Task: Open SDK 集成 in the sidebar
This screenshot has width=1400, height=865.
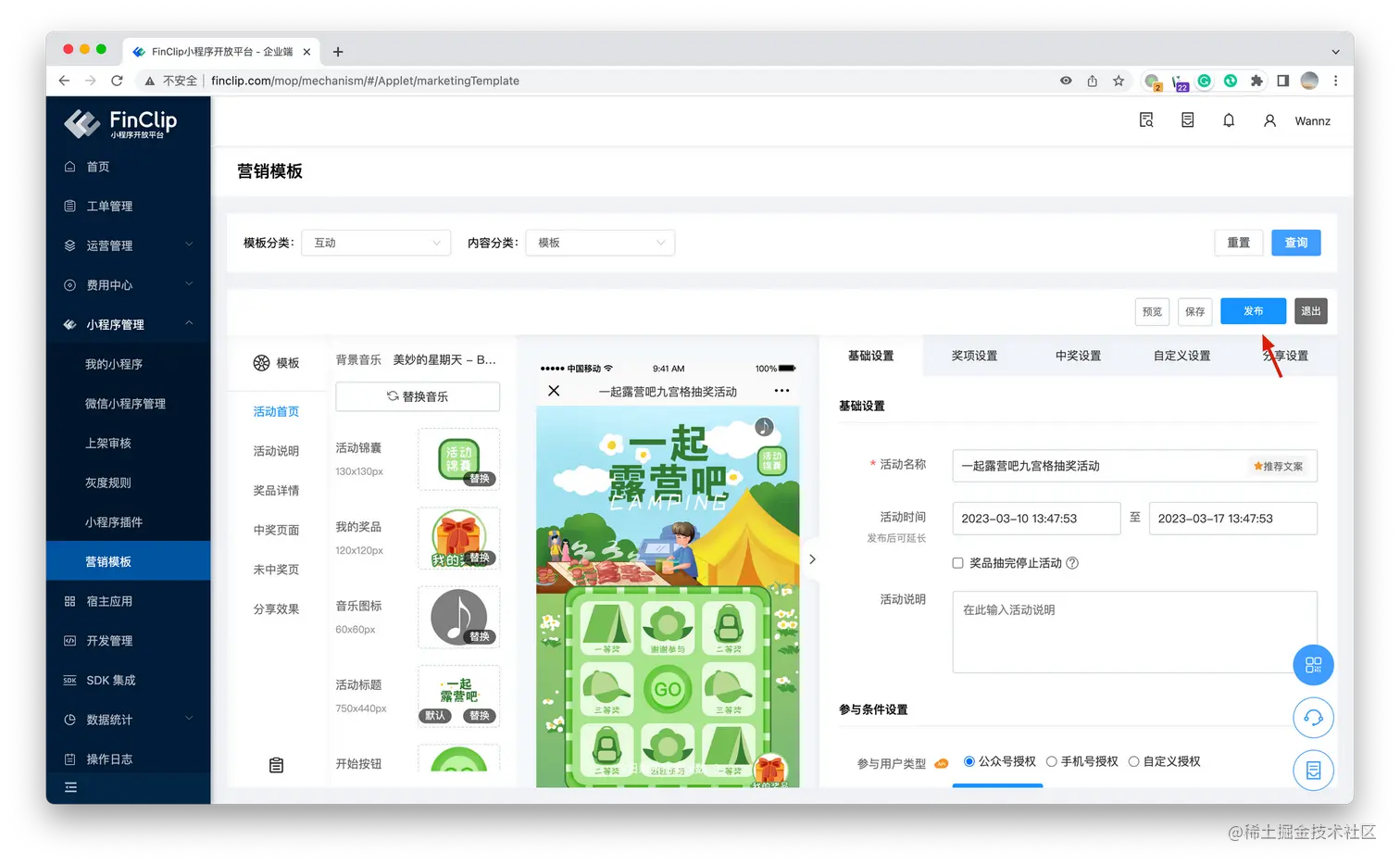Action: 128,681
